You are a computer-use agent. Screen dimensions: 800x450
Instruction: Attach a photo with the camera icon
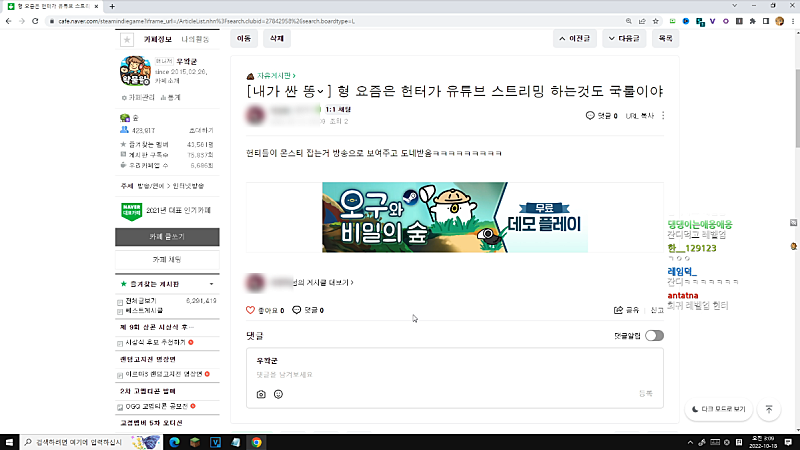coord(261,394)
